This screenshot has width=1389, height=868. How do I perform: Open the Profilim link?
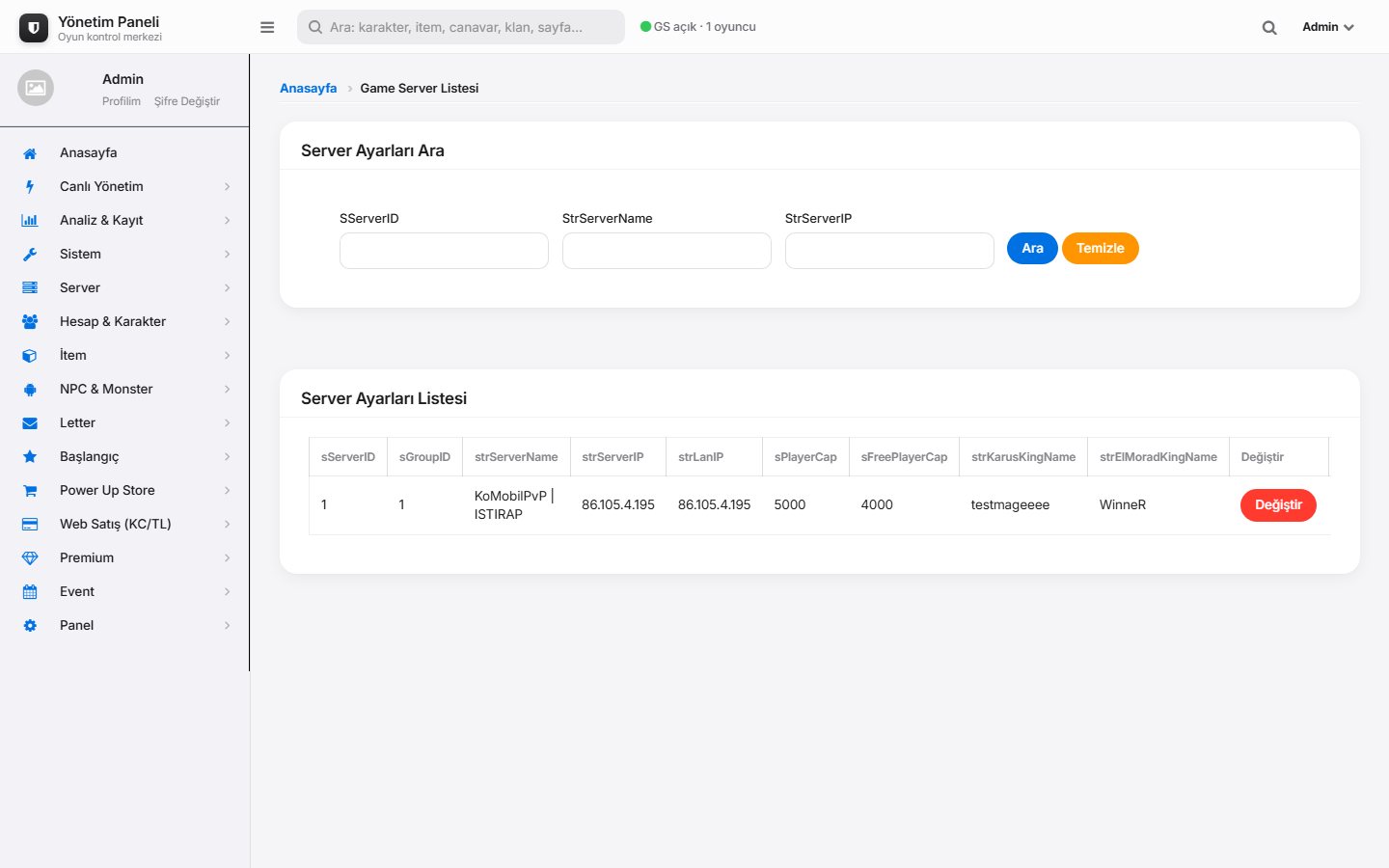click(x=122, y=101)
